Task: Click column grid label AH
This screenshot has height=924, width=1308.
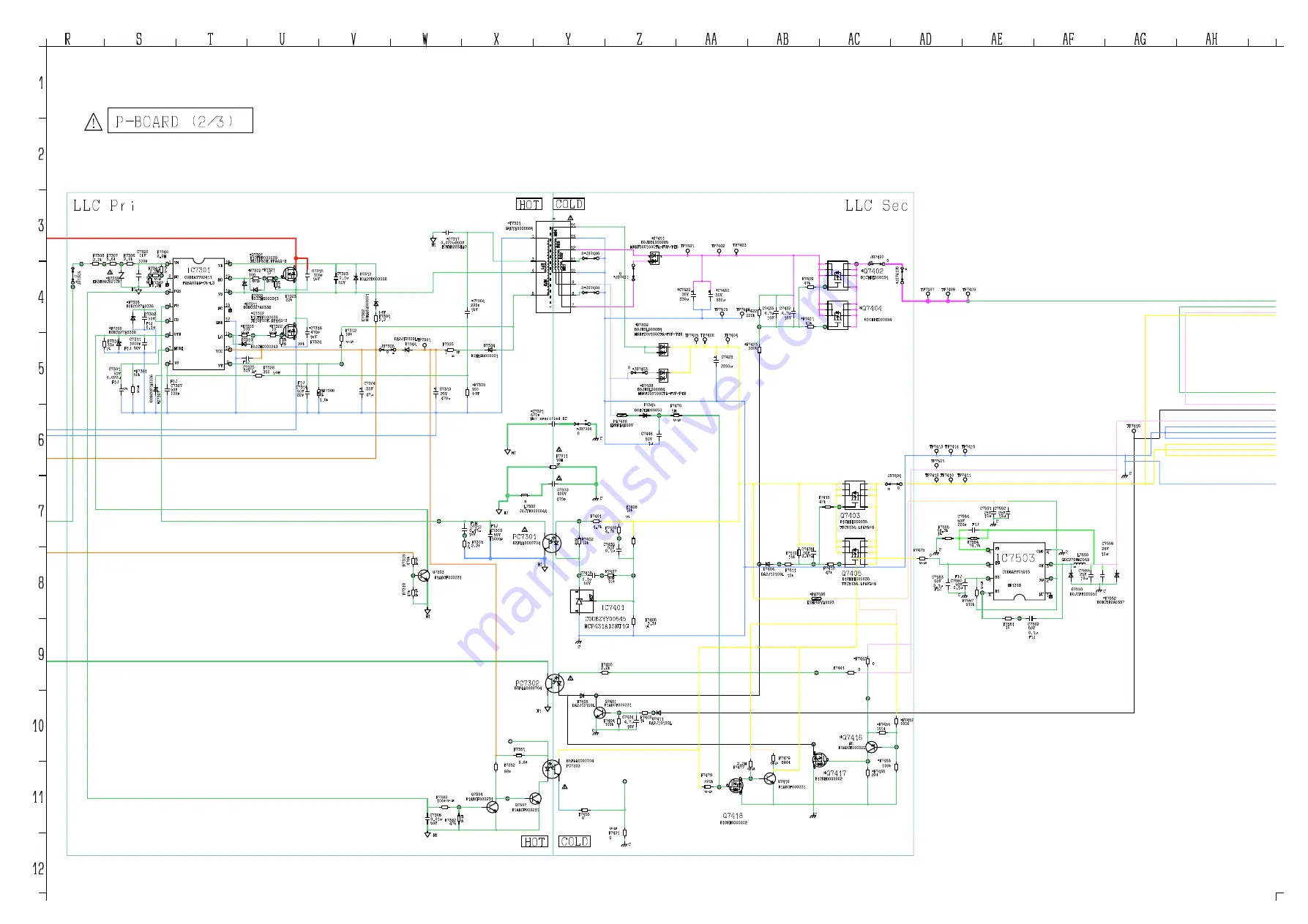Action: (x=1211, y=39)
